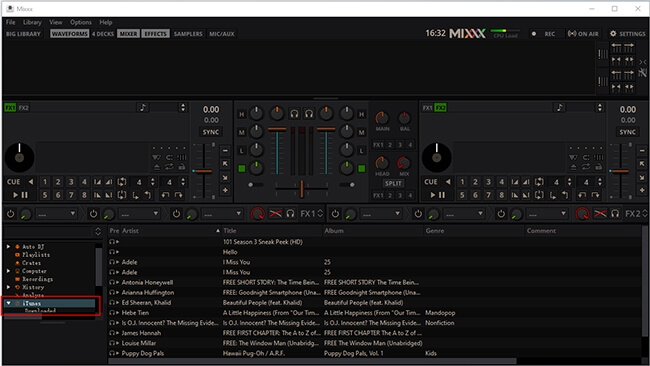650x366 pixels.
Task: Click left deck pitch slider handle
Action: click(x=203, y=171)
